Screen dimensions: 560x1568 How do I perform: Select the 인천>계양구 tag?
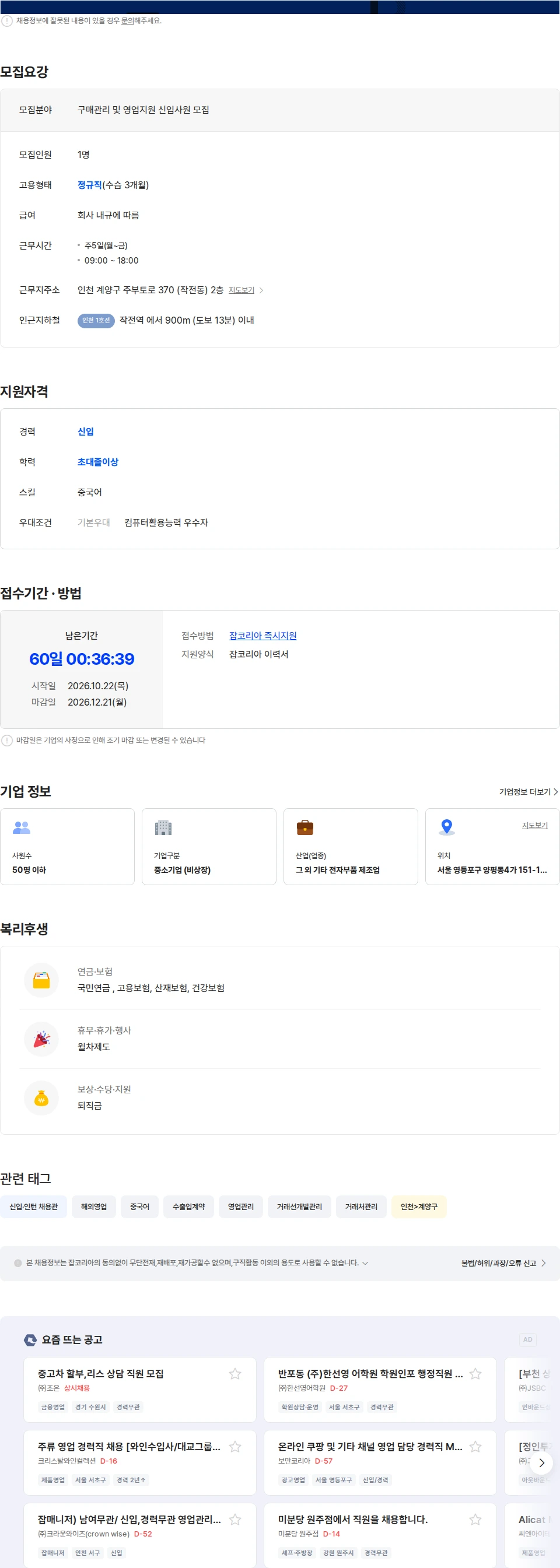click(419, 1207)
